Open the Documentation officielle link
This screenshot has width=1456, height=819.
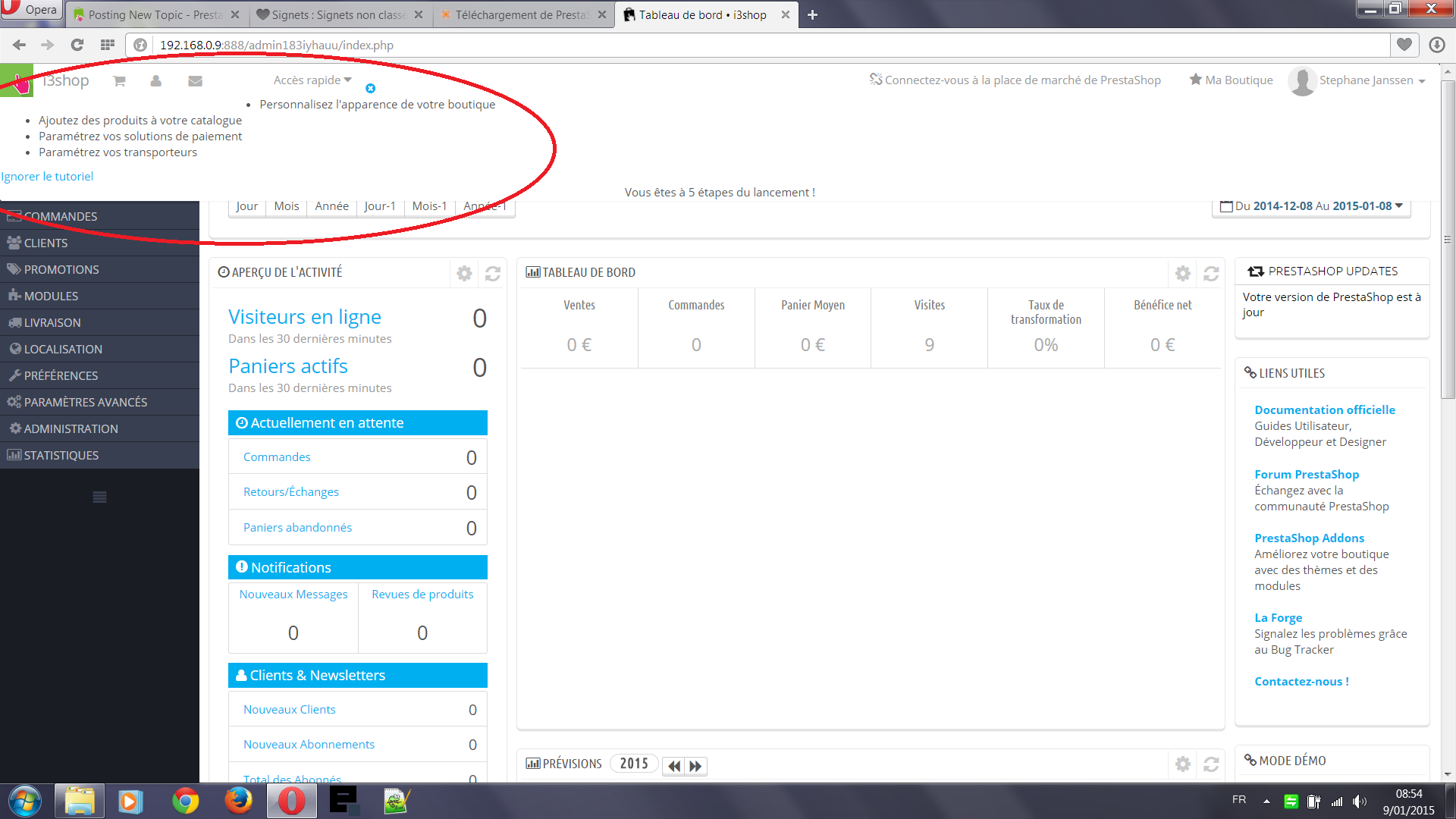[x=1324, y=409]
